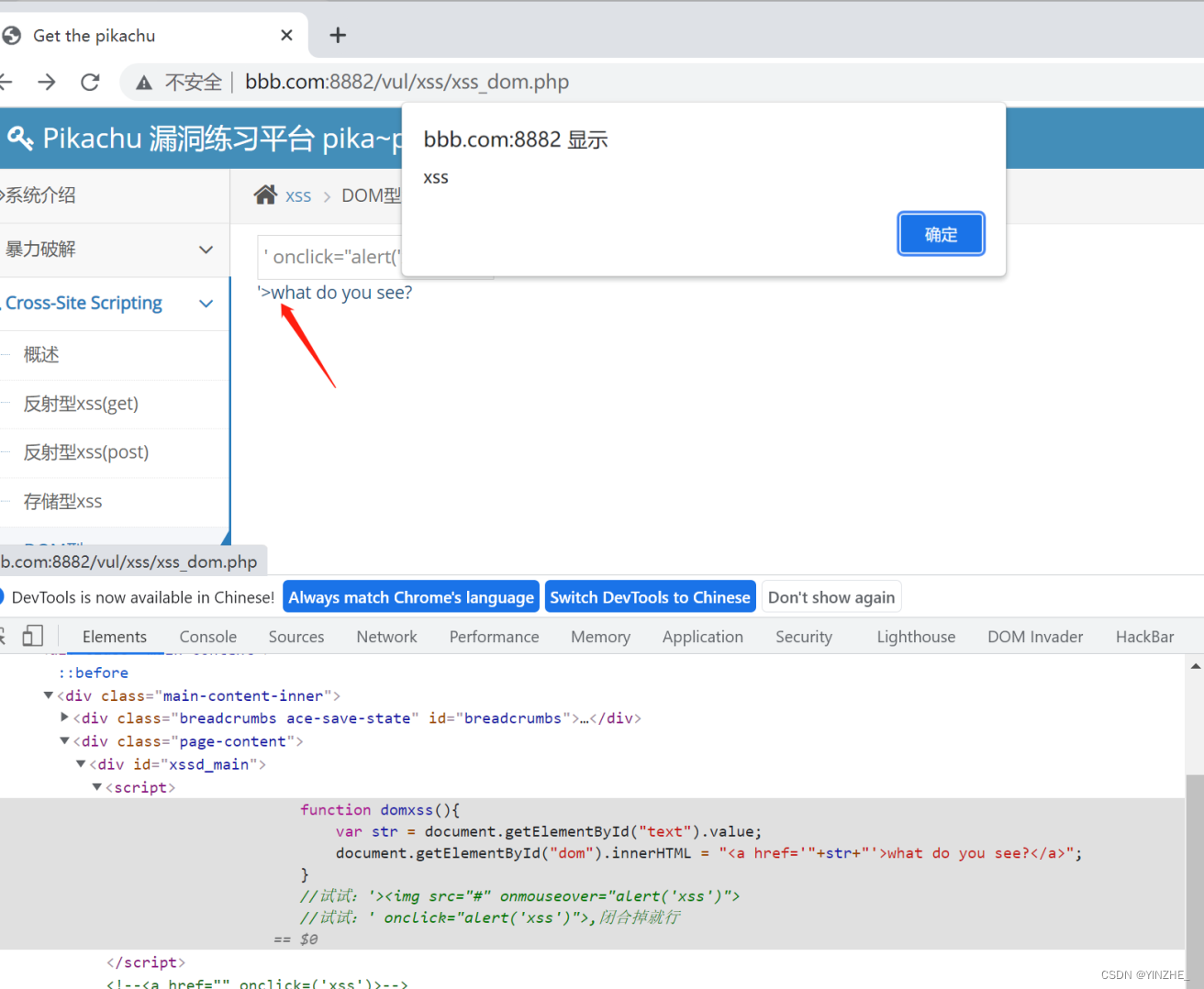This screenshot has height=989, width=1204.
Task: Open the xss breadcrumb link
Action: point(298,195)
